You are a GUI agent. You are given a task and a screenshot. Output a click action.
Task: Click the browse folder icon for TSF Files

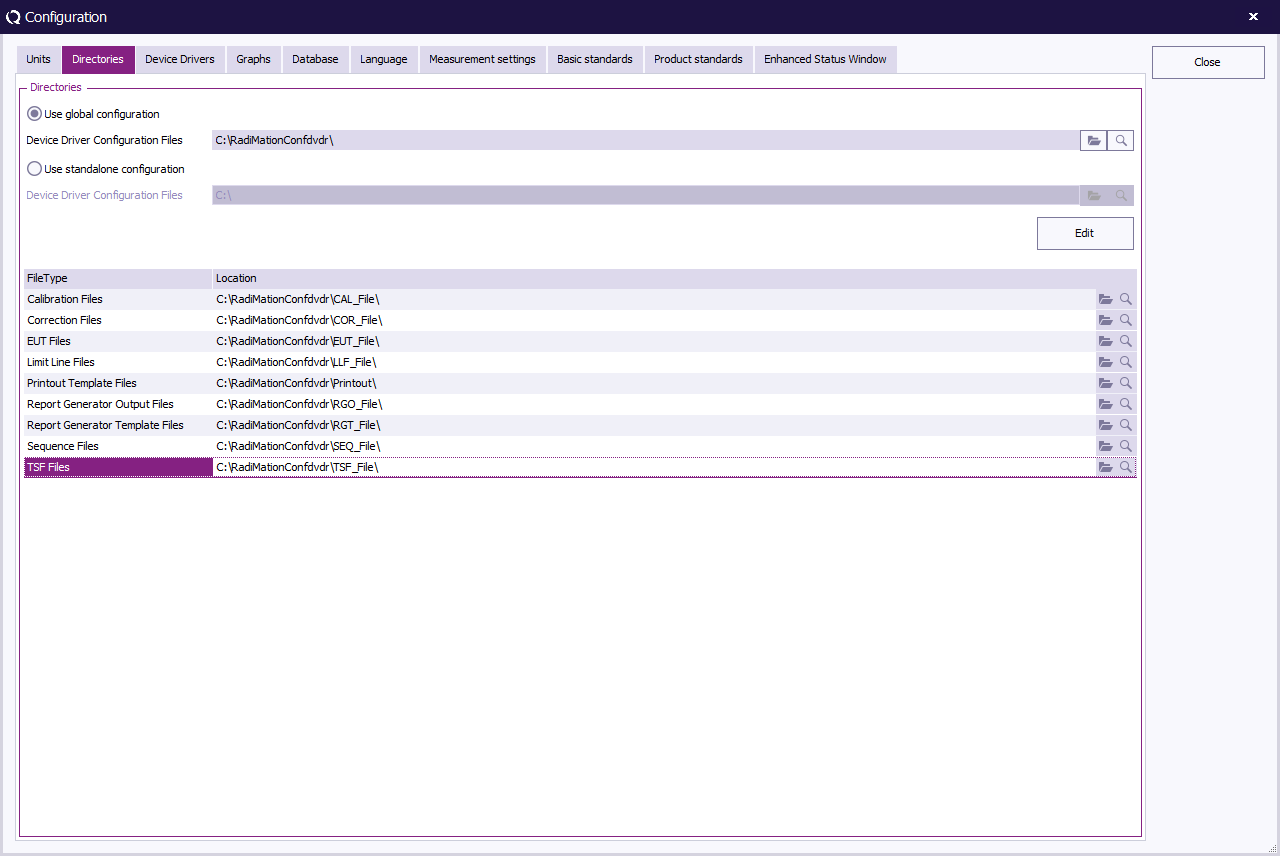click(x=1106, y=467)
